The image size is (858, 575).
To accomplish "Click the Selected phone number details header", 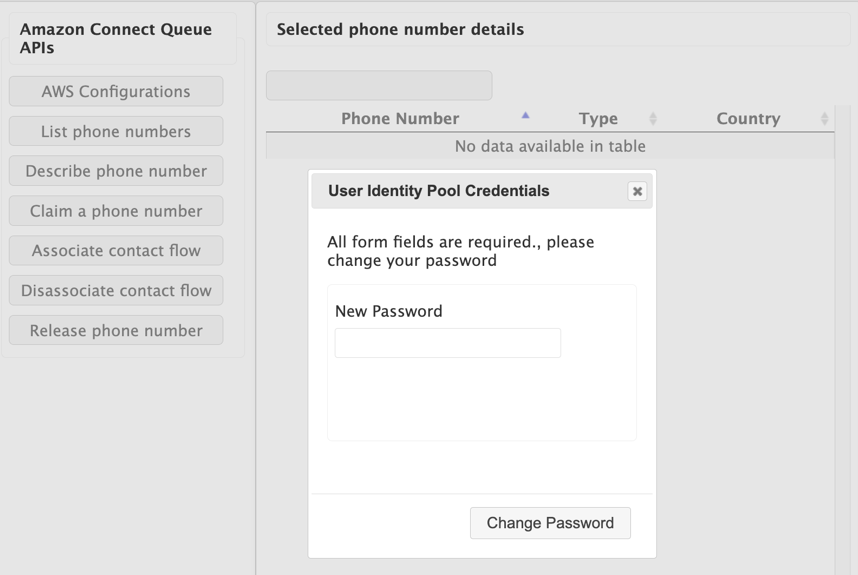I will point(400,29).
